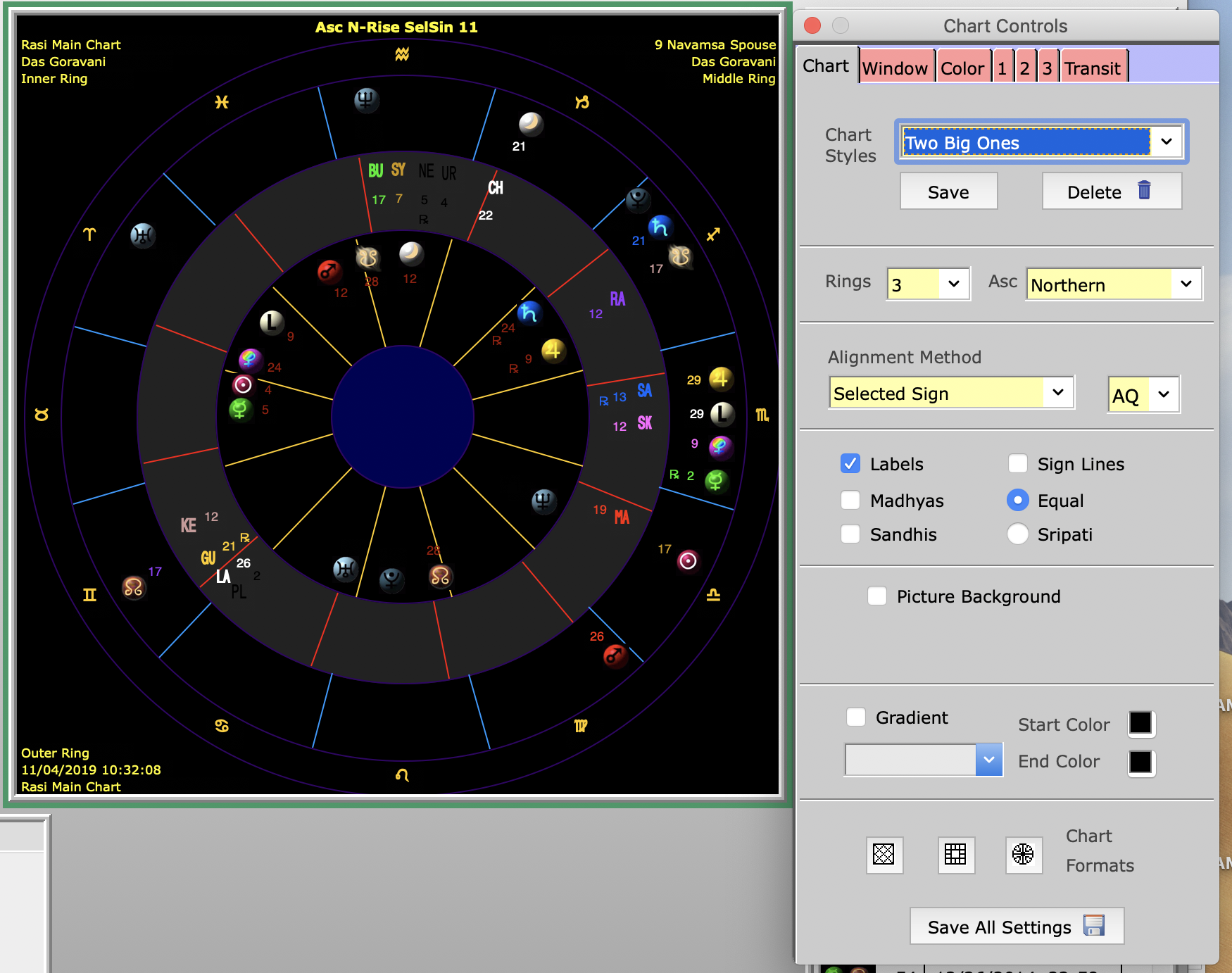Click the Save All Settings button
This screenshot has height=973, width=1232.
(x=1016, y=927)
